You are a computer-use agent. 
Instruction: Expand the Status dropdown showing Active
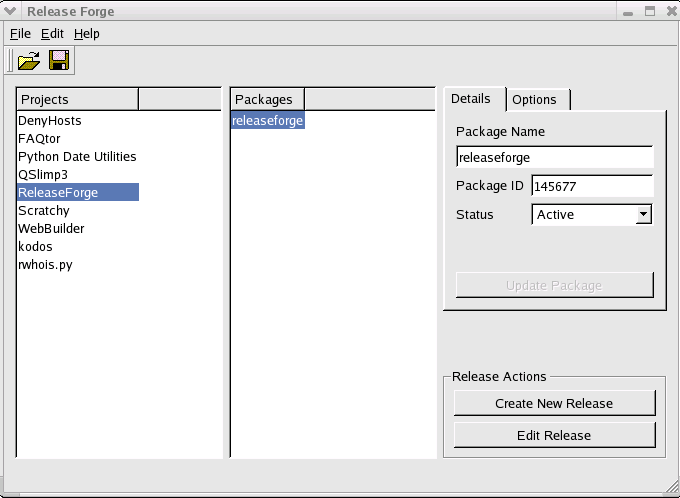coord(592,214)
